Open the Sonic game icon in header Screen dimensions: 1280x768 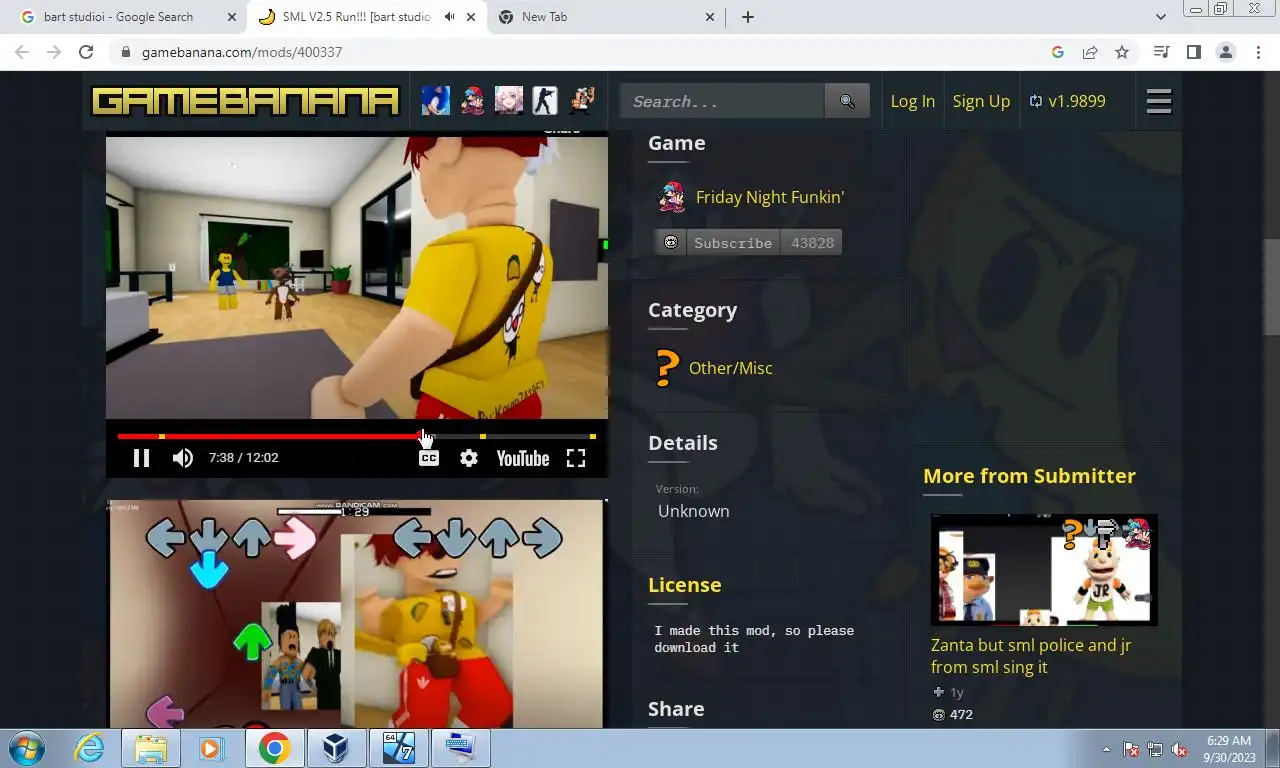point(435,100)
